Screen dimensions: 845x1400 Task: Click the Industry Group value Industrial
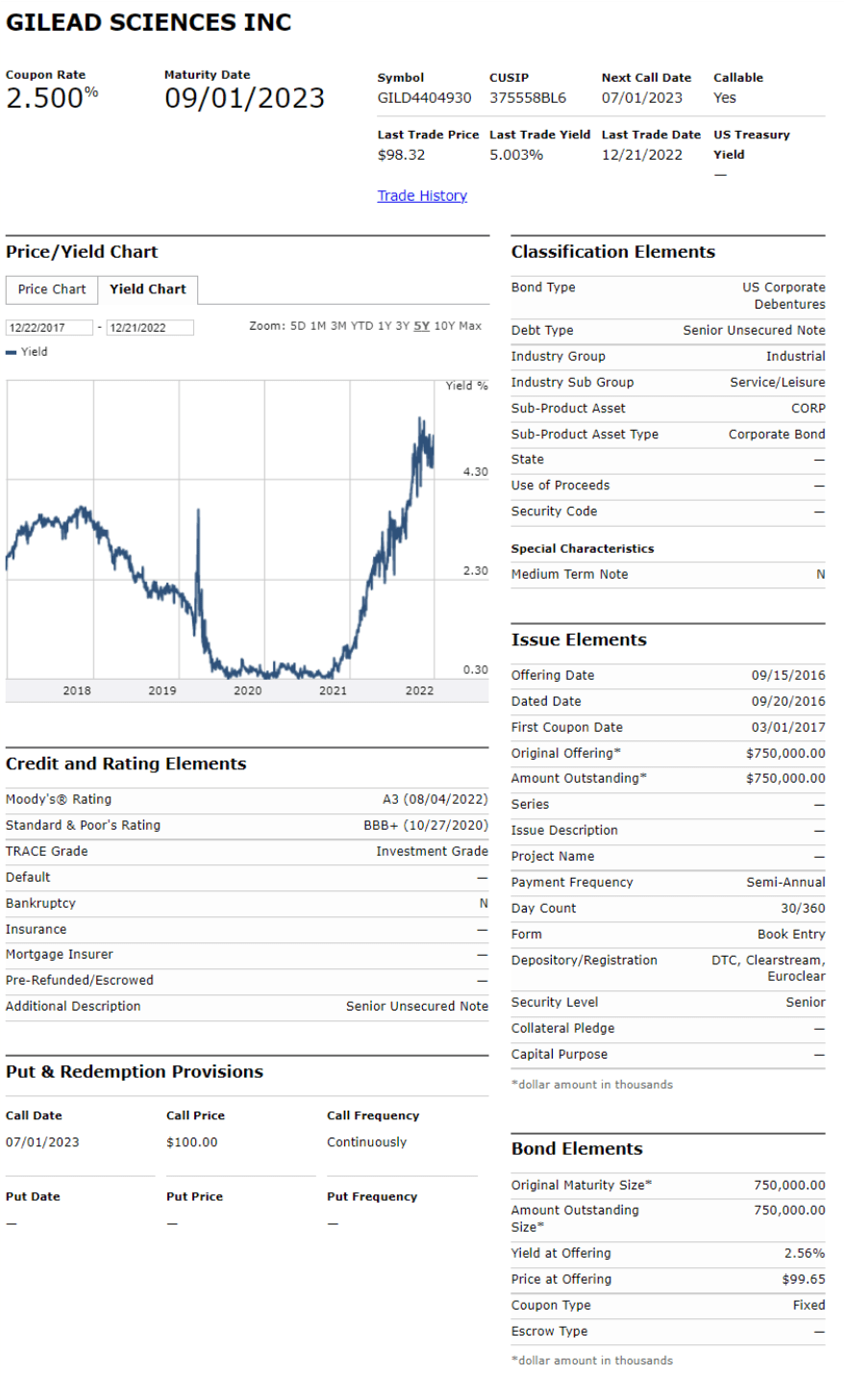(796, 357)
